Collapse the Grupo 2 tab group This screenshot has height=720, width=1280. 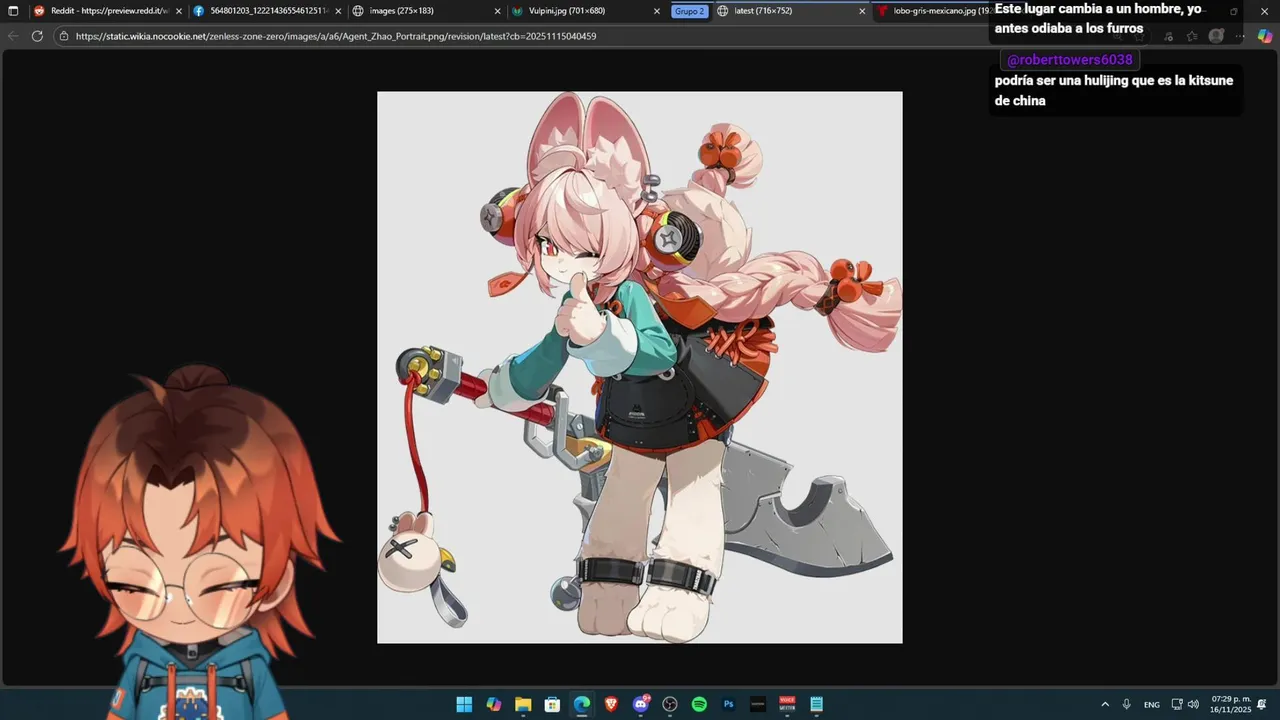click(689, 11)
